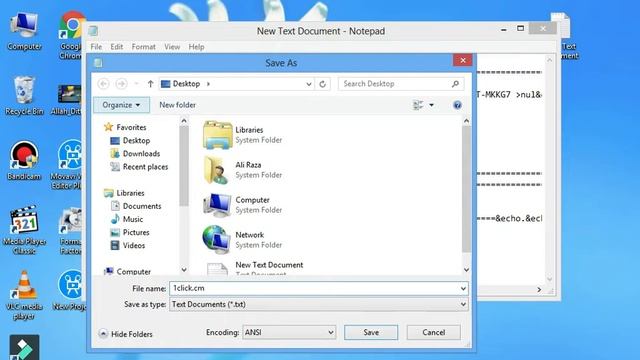Select the Libraries system folder icon
The height and width of the screenshot is (360, 640).
point(218,135)
